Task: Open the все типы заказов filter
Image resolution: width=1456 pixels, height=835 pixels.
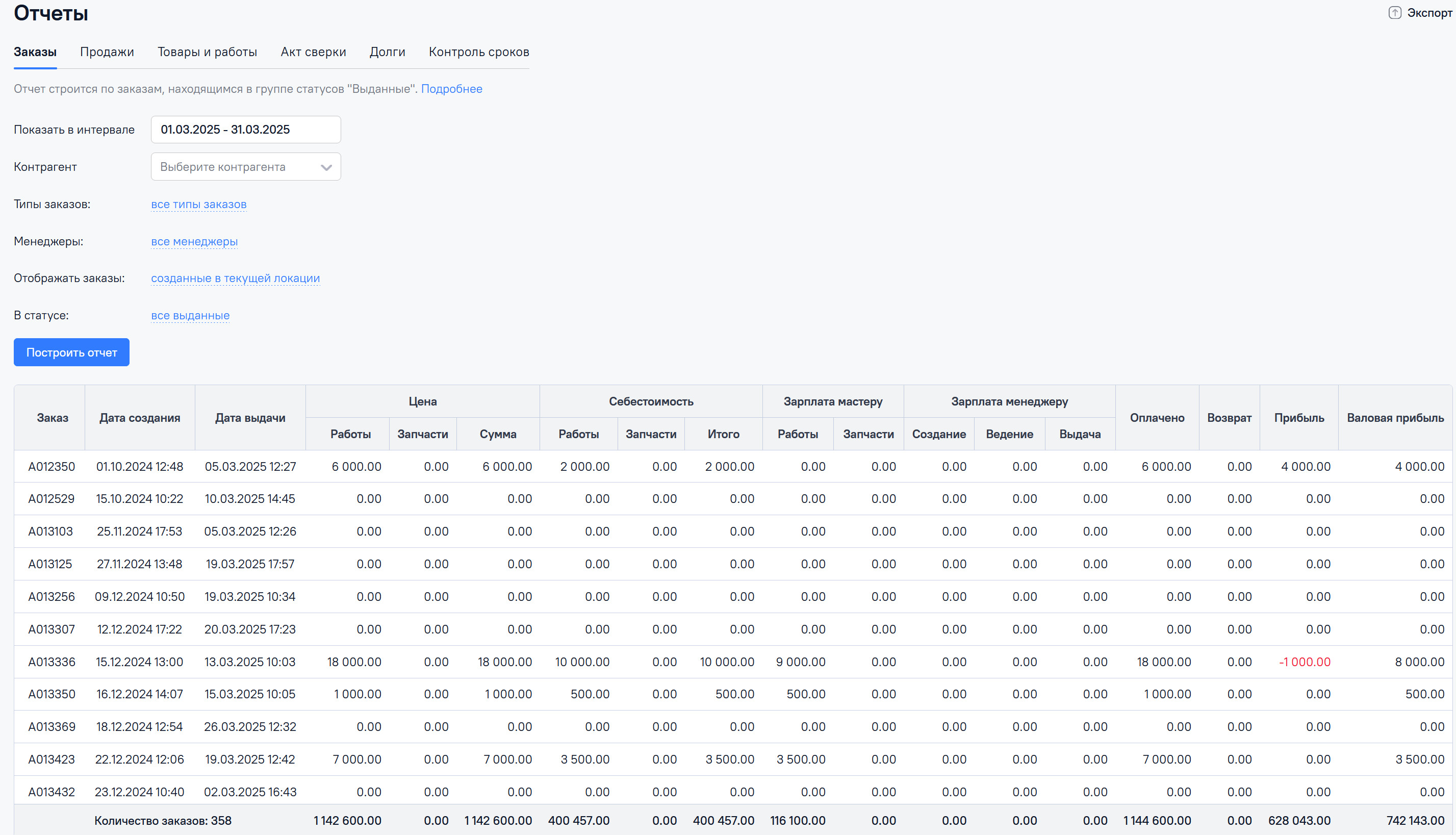Action: point(199,205)
